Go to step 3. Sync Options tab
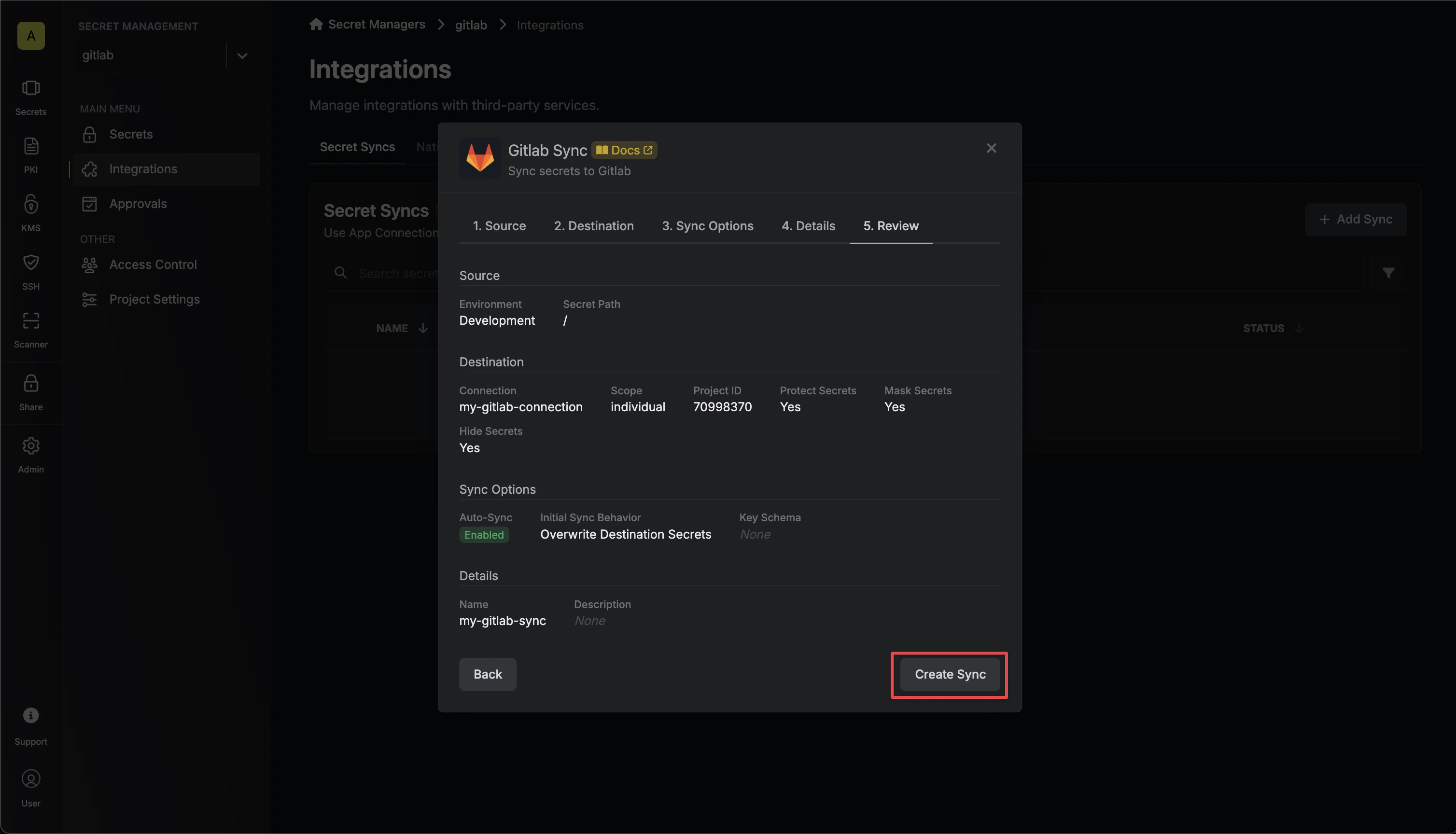This screenshot has height=834, width=1456. [708, 226]
